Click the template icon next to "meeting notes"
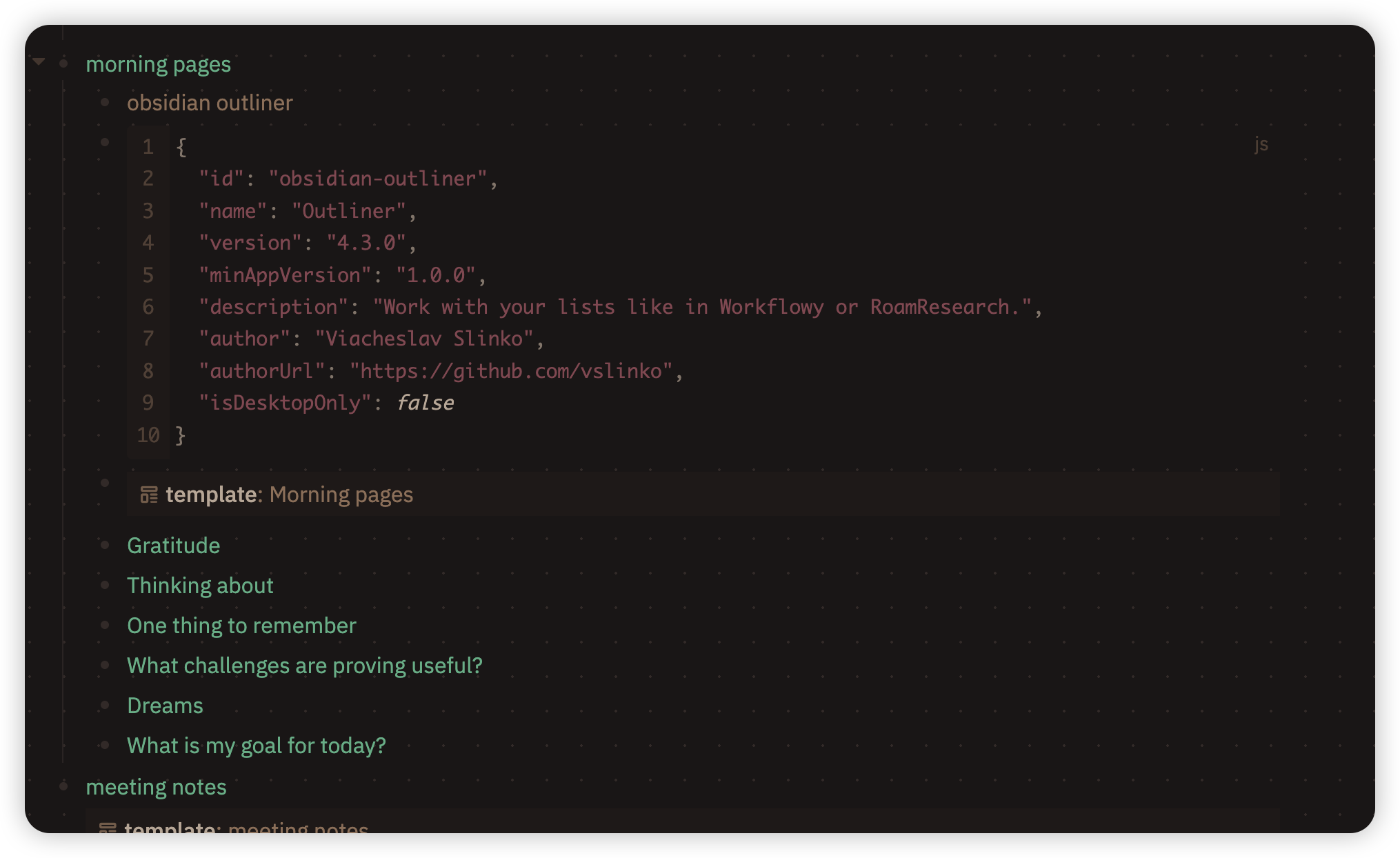Screen dimensions: 1400x858 click(108, 827)
